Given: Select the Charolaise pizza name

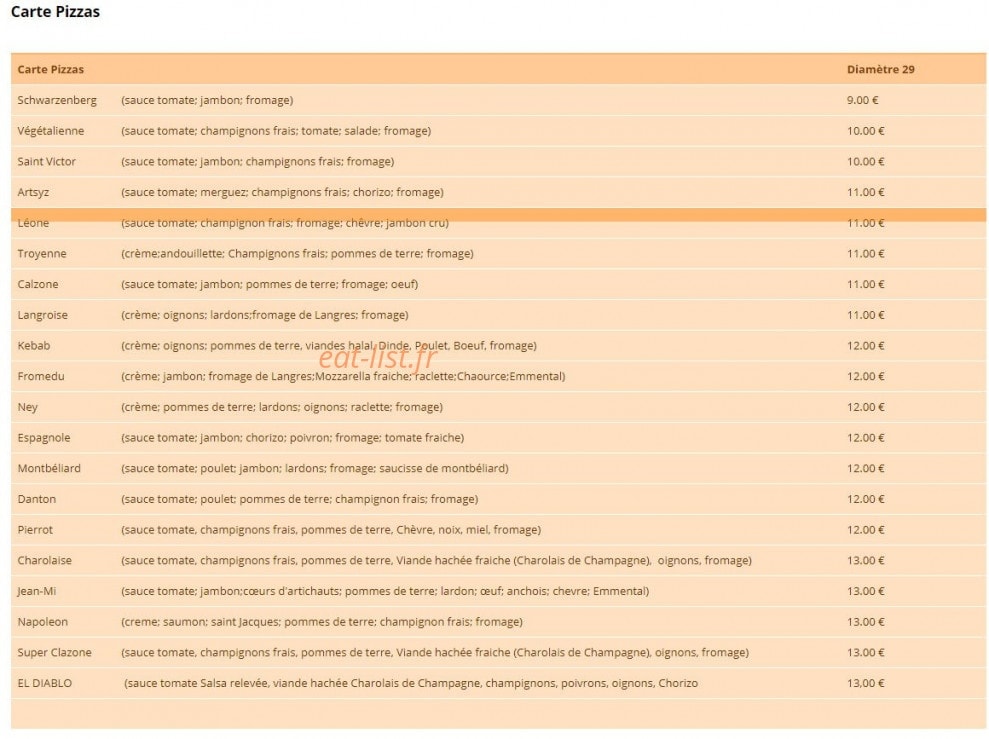Looking at the screenshot, I should [x=45, y=561].
